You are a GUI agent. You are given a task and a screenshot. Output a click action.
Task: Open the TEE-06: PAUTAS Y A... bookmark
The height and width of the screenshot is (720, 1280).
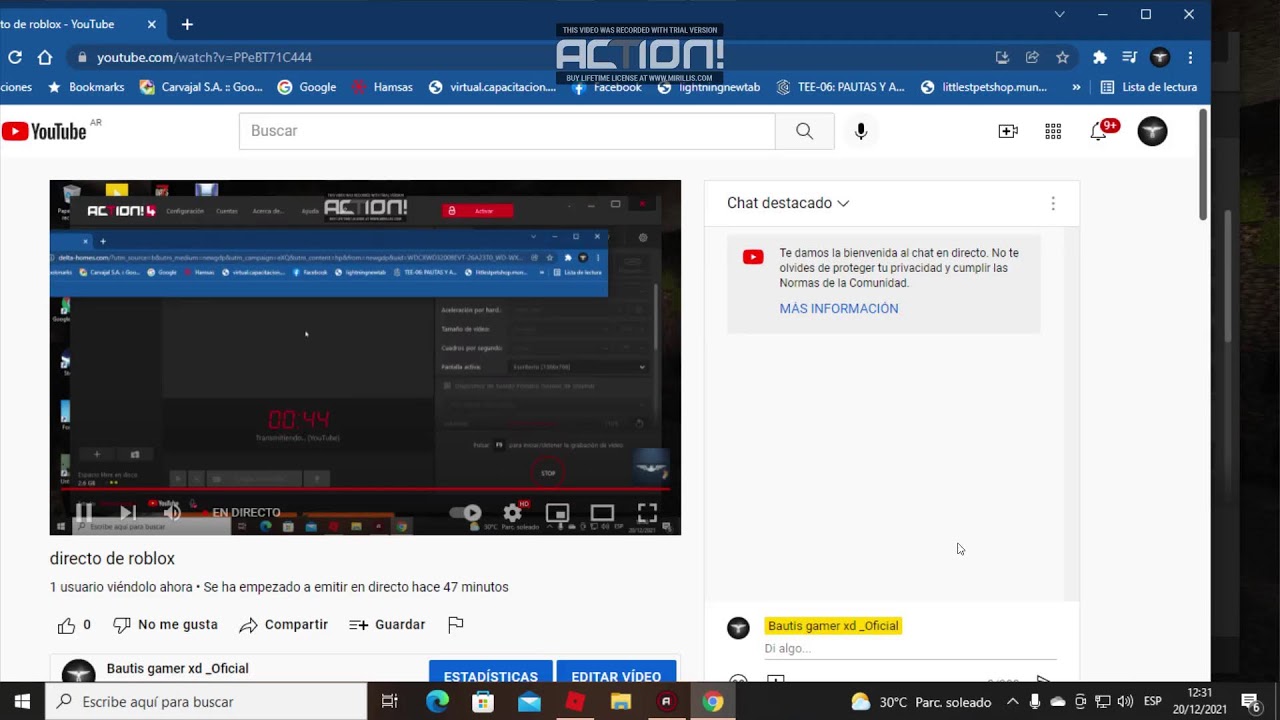840,87
